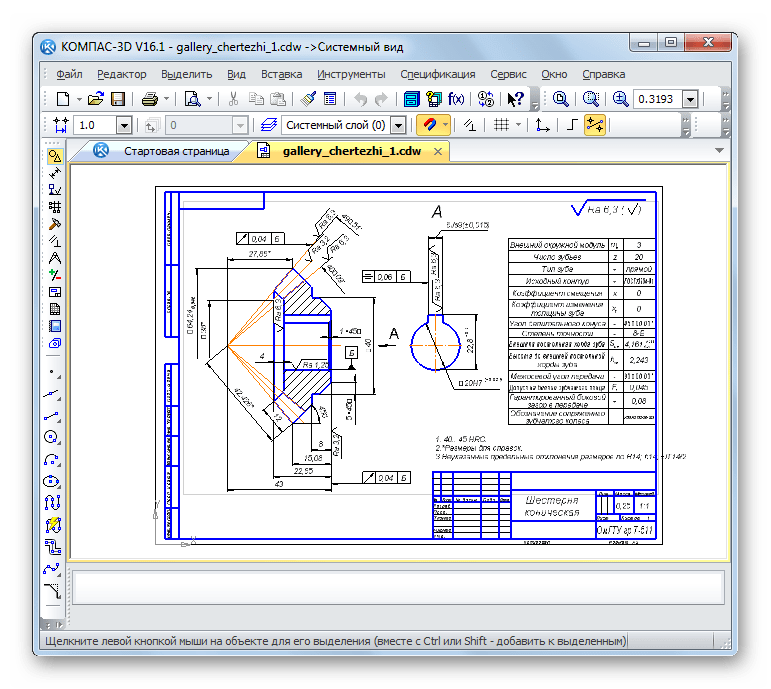
Task: Select the Circle tool in the left toolbar
Action: (x=52, y=437)
